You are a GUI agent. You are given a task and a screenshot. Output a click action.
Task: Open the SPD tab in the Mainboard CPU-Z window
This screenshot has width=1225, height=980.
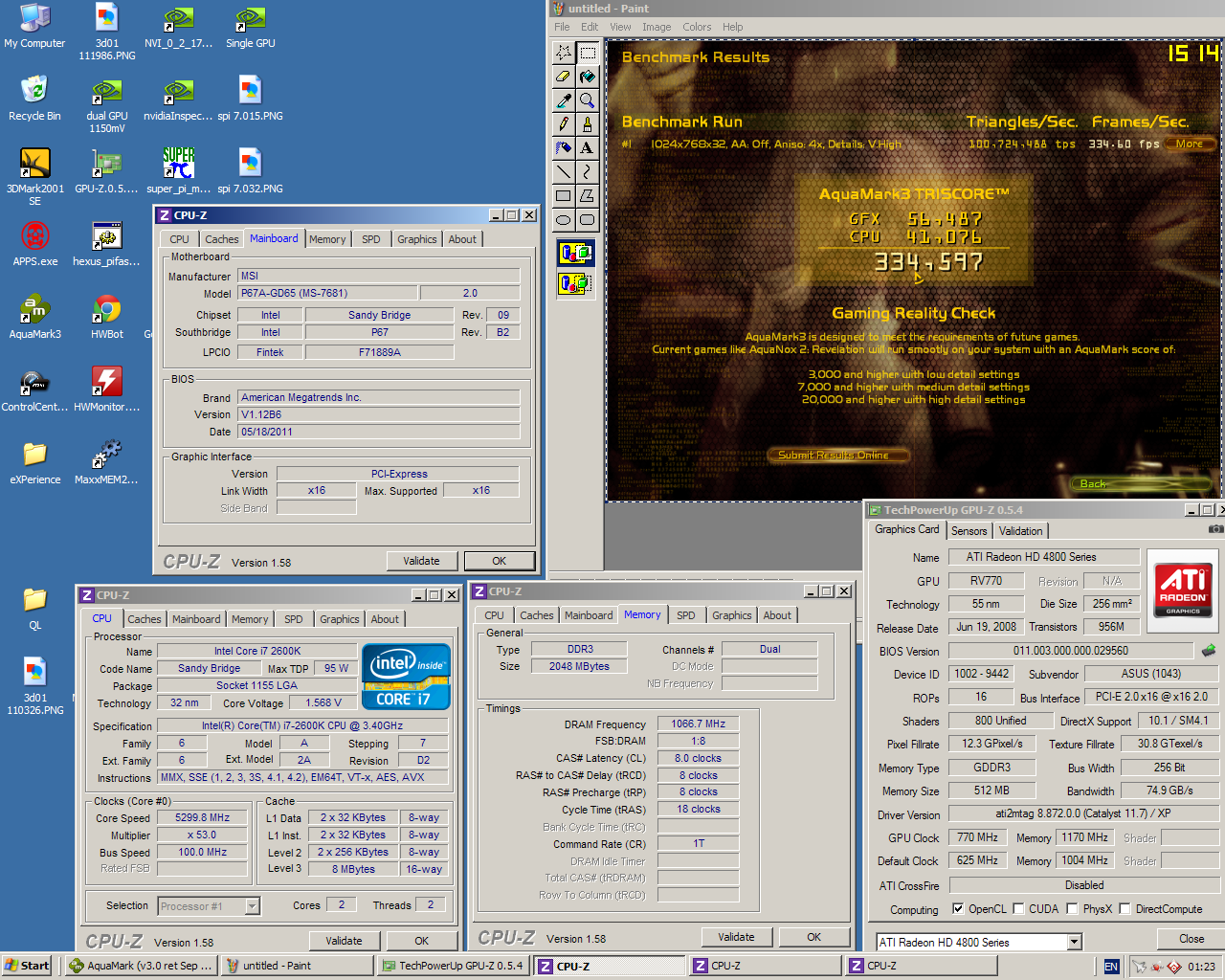[370, 239]
